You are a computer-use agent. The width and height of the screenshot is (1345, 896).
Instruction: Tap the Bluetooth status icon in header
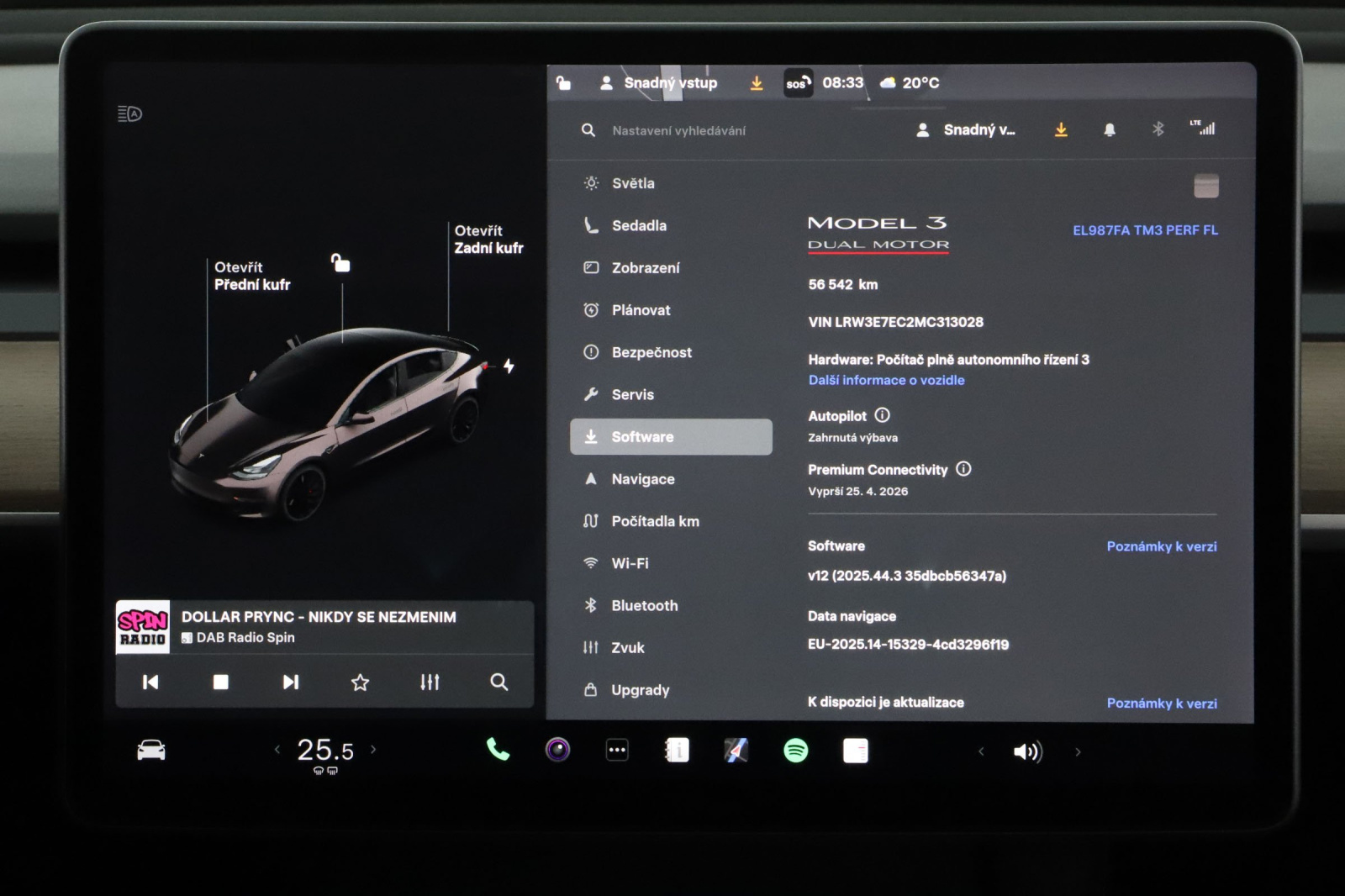pyautogui.click(x=1158, y=129)
